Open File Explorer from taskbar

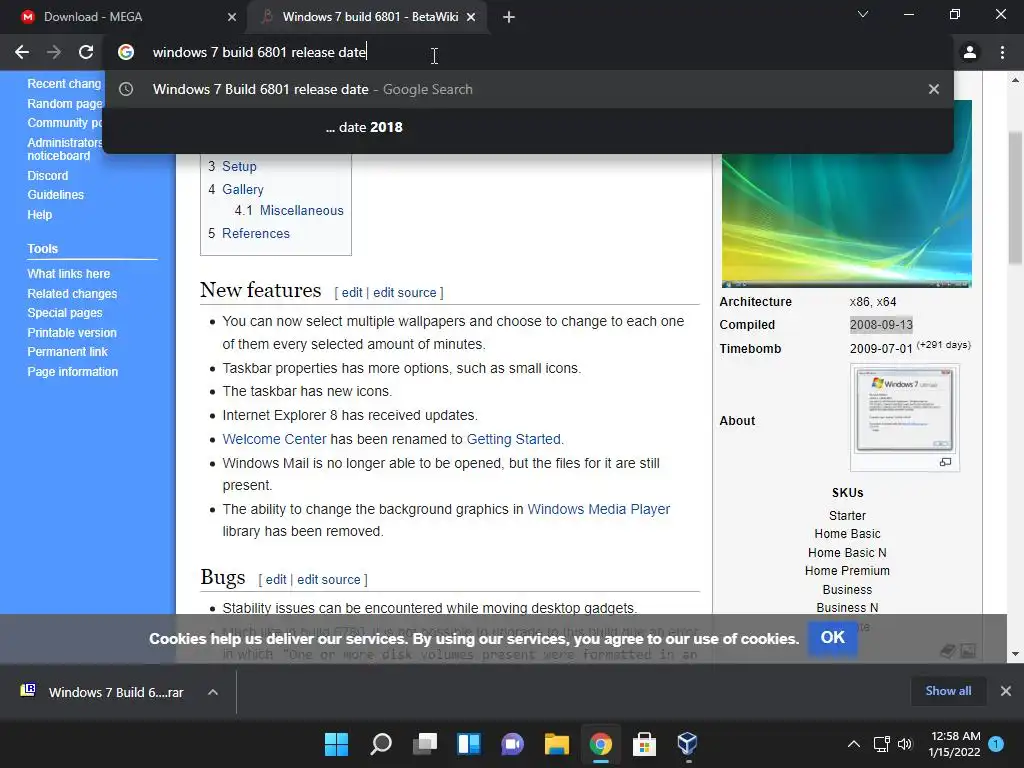pyautogui.click(x=556, y=744)
